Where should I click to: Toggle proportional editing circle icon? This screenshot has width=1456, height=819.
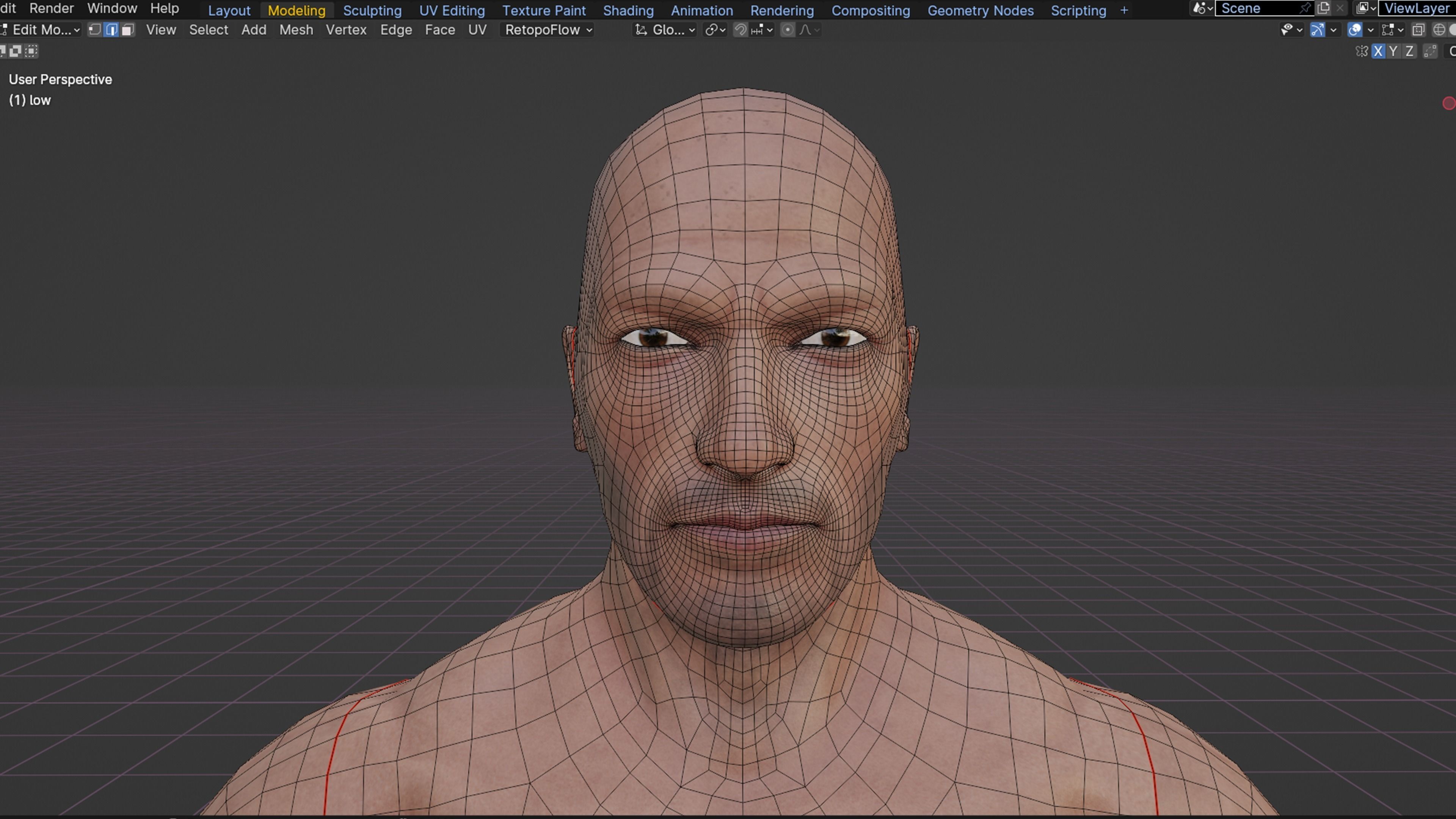[x=788, y=30]
